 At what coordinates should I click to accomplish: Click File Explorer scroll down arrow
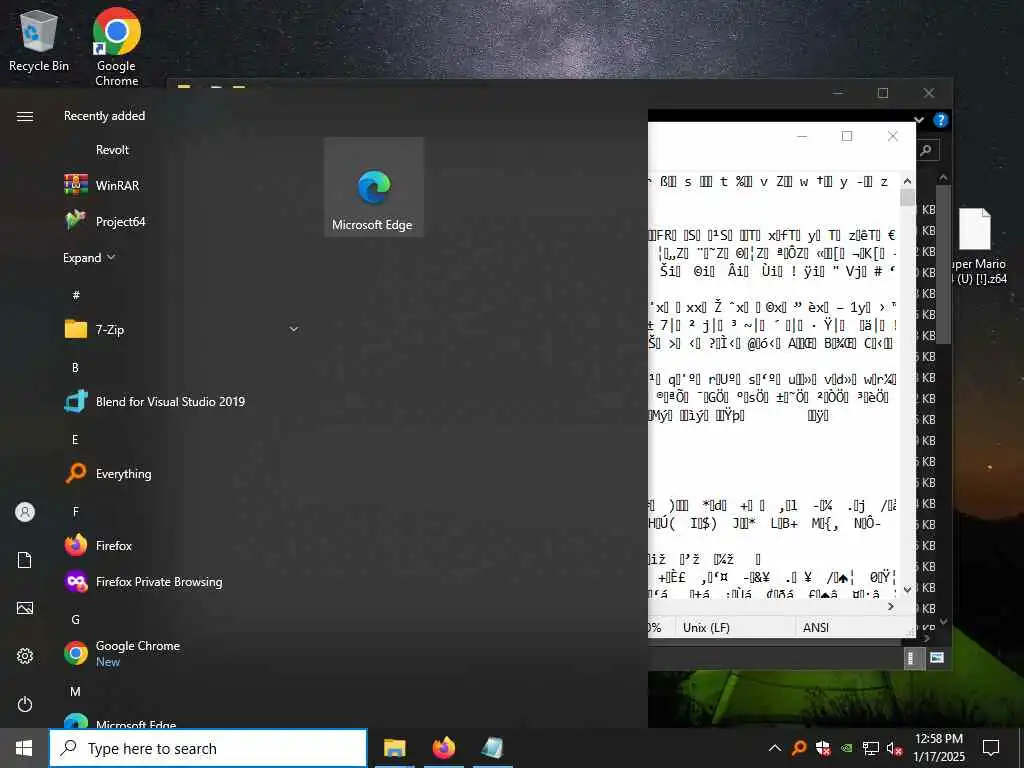[943, 620]
